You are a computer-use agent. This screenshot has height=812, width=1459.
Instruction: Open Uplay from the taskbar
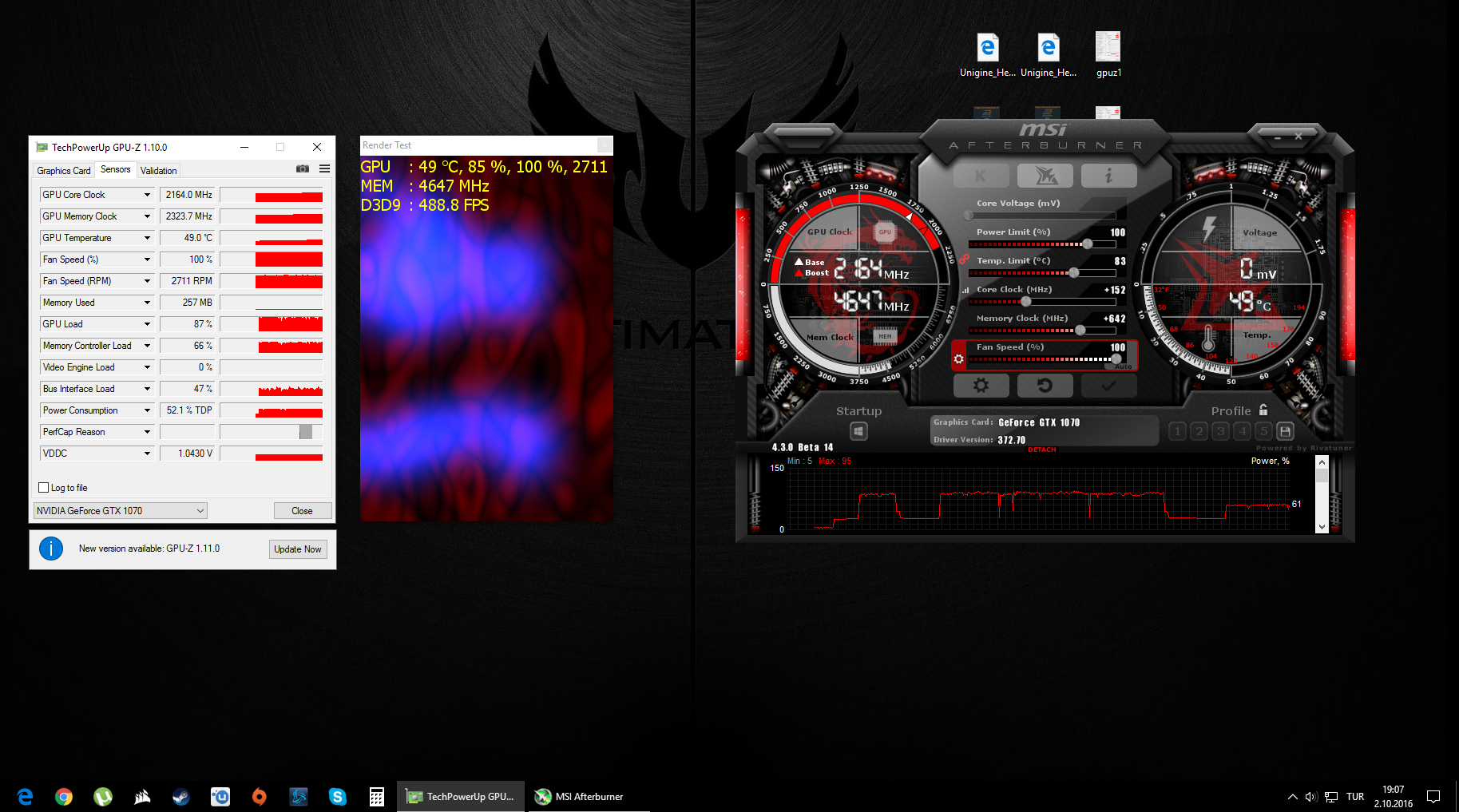(220, 796)
